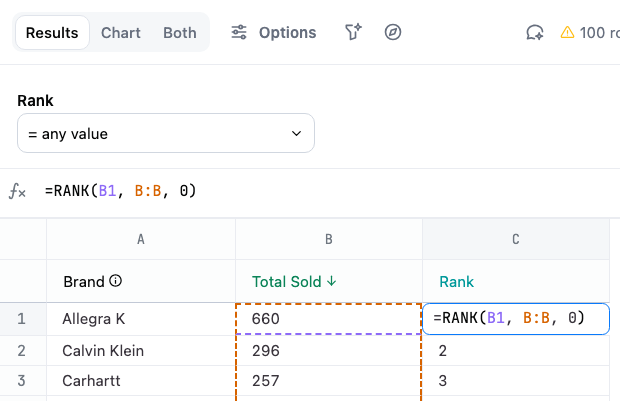Screen dimensions: 620x401
Task: Select row 2 header
Action: pos(23,351)
